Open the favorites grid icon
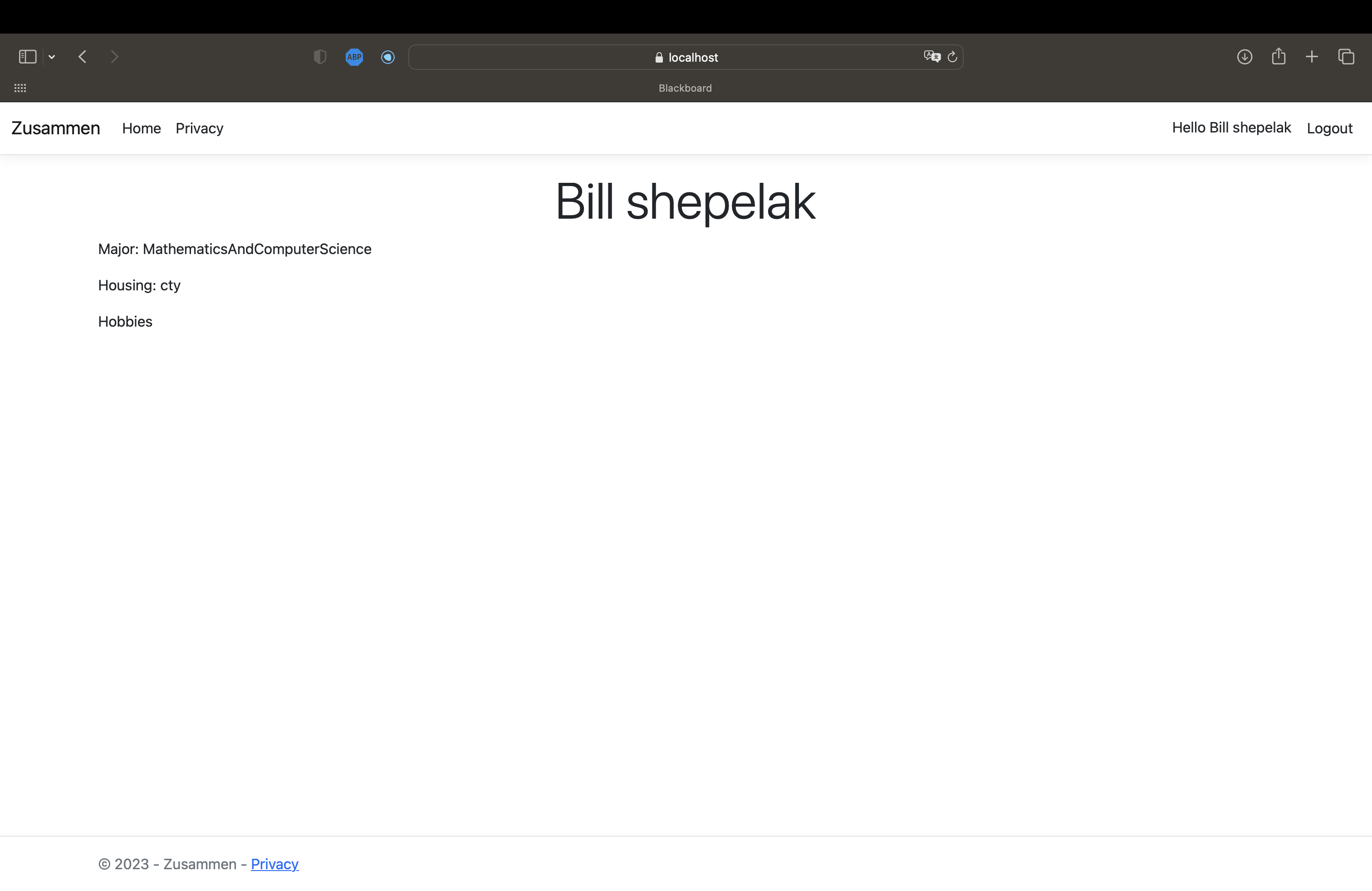The image size is (1372, 891). point(20,88)
